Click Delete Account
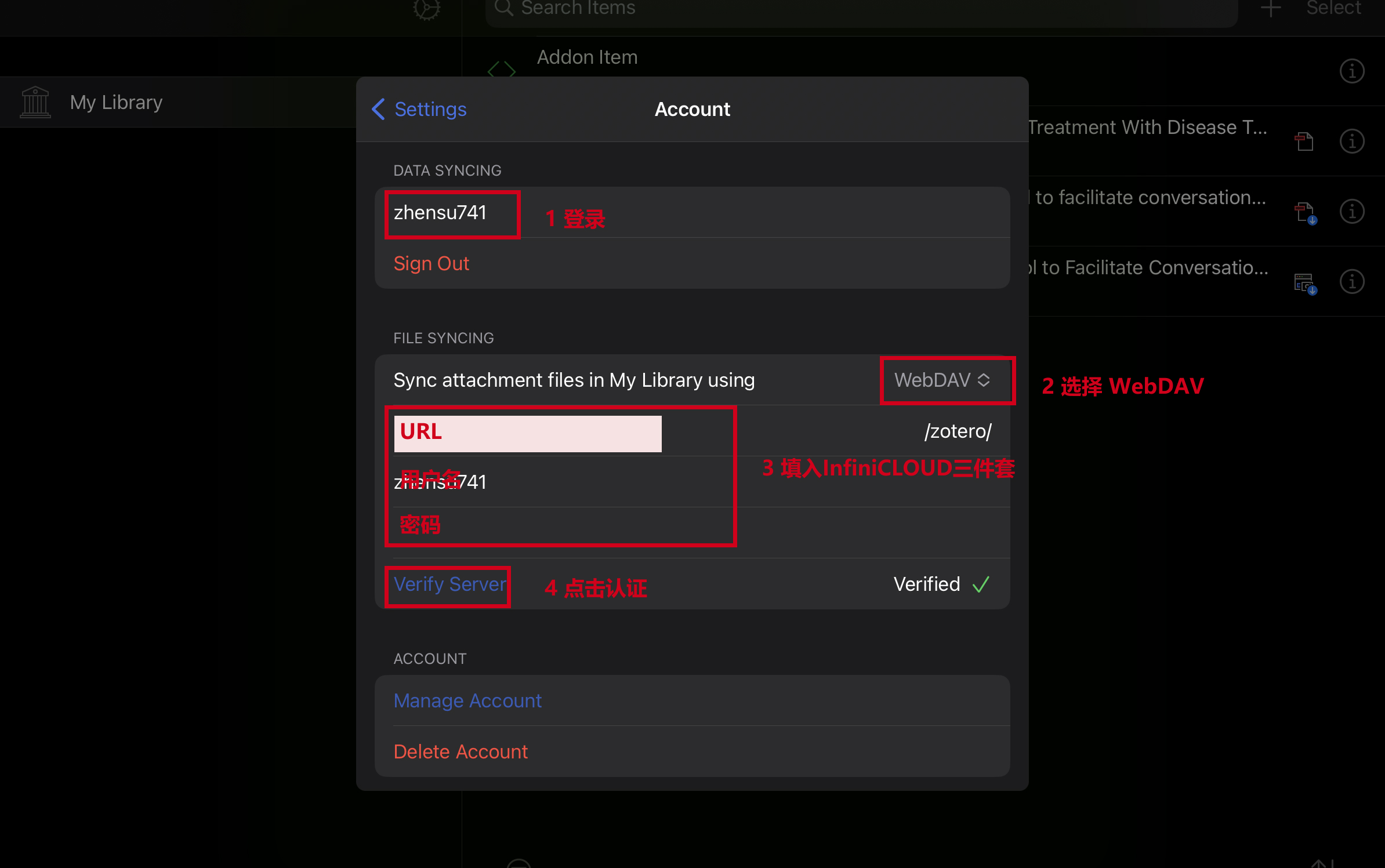1385x868 pixels. click(461, 752)
